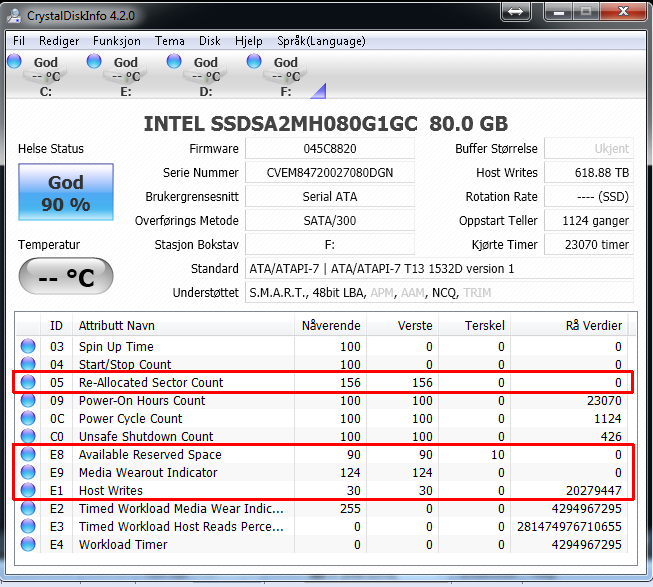This screenshot has height=587, width=653.
Task: Click the Standard field ATA/ATAPI-7
Action: point(439,269)
